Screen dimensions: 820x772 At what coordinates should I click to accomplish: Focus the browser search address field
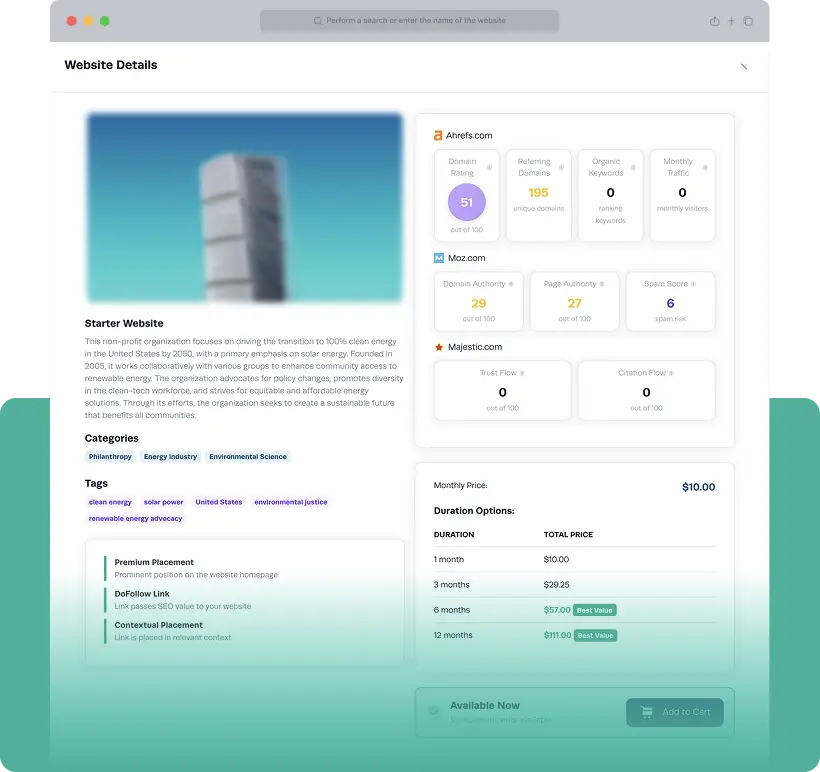coord(409,21)
